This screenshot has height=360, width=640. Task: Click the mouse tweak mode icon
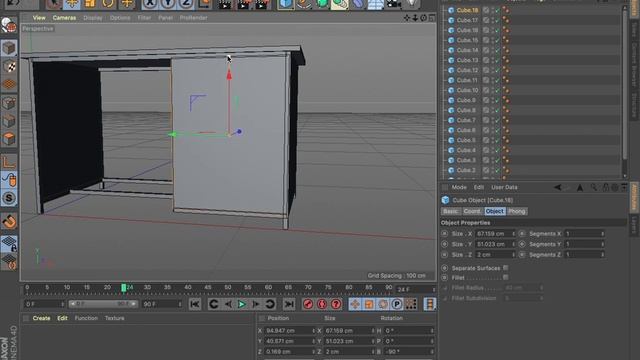(x=9, y=180)
